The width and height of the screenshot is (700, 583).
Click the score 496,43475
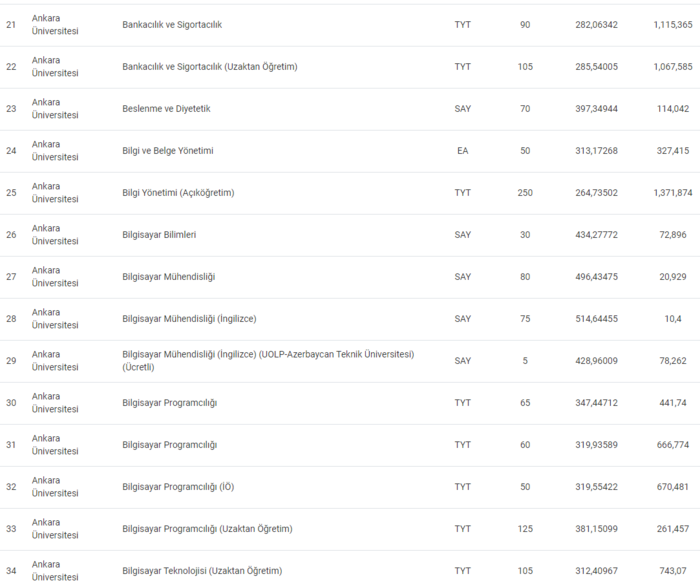pyautogui.click(x=596, y=277)
